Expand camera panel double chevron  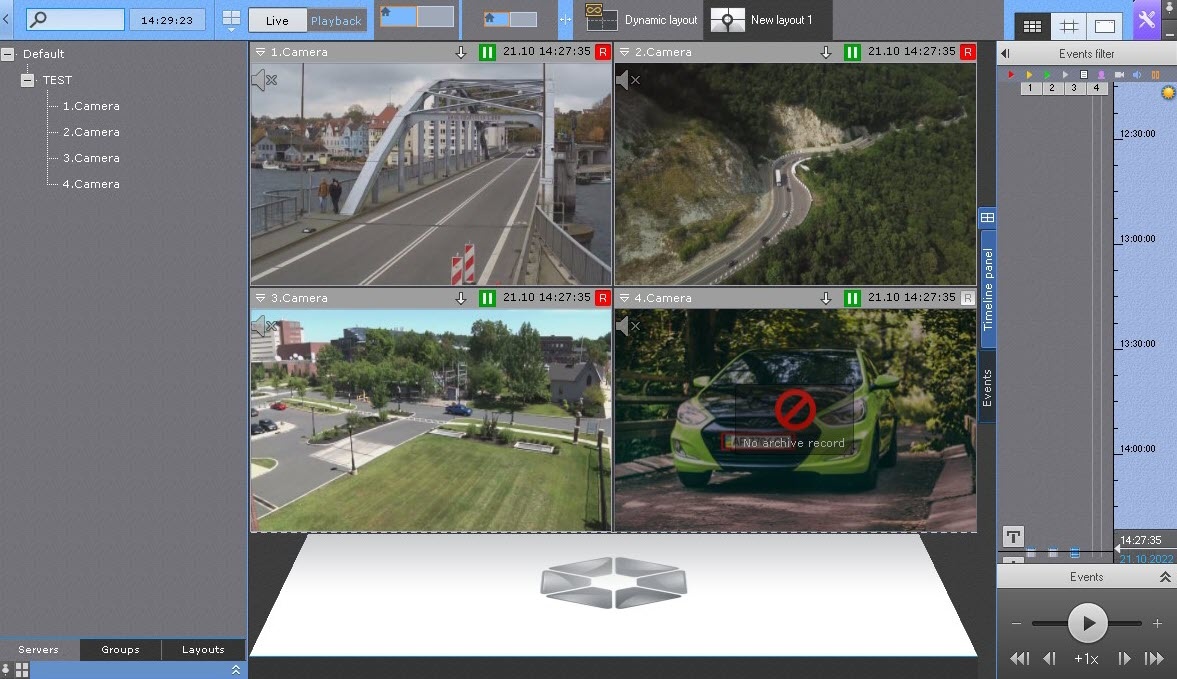pyautogui.click(x=236, y=669)
